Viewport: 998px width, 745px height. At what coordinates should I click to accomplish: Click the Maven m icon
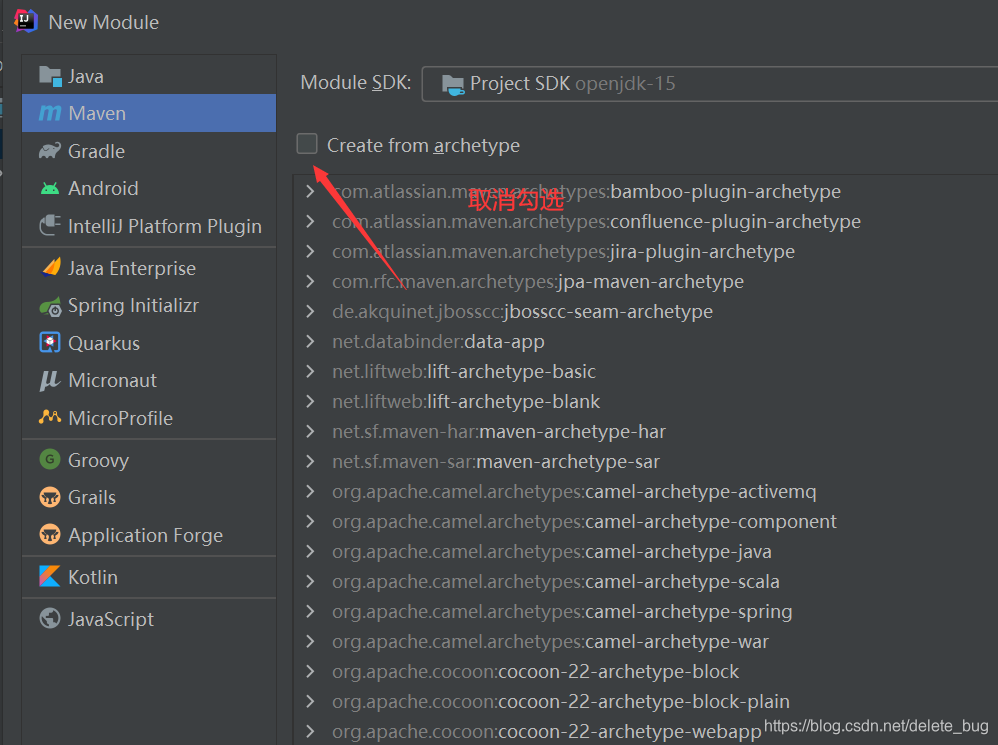(50, 113)
